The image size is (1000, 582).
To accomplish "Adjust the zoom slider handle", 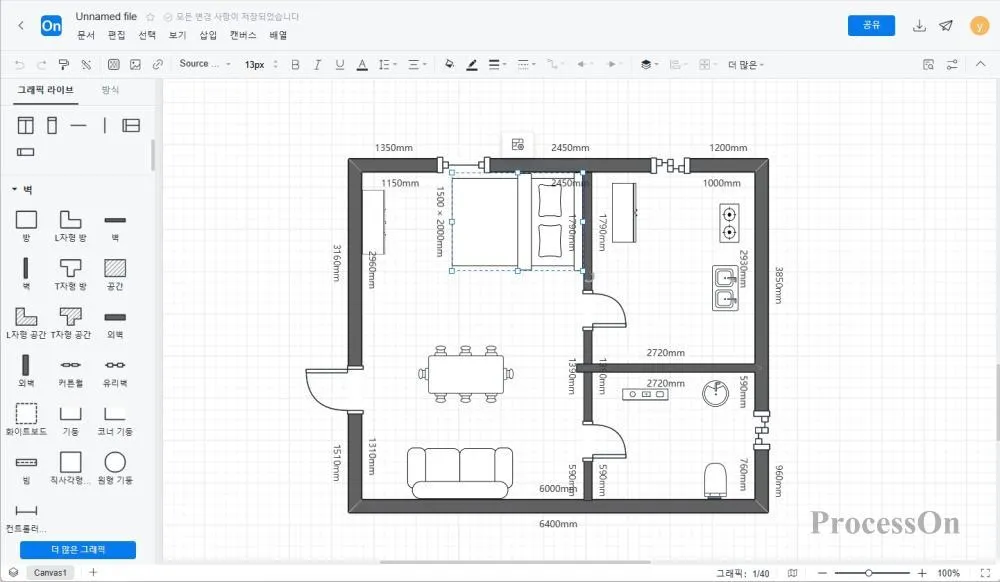I will pyautogui.click(x=869, y=573).
